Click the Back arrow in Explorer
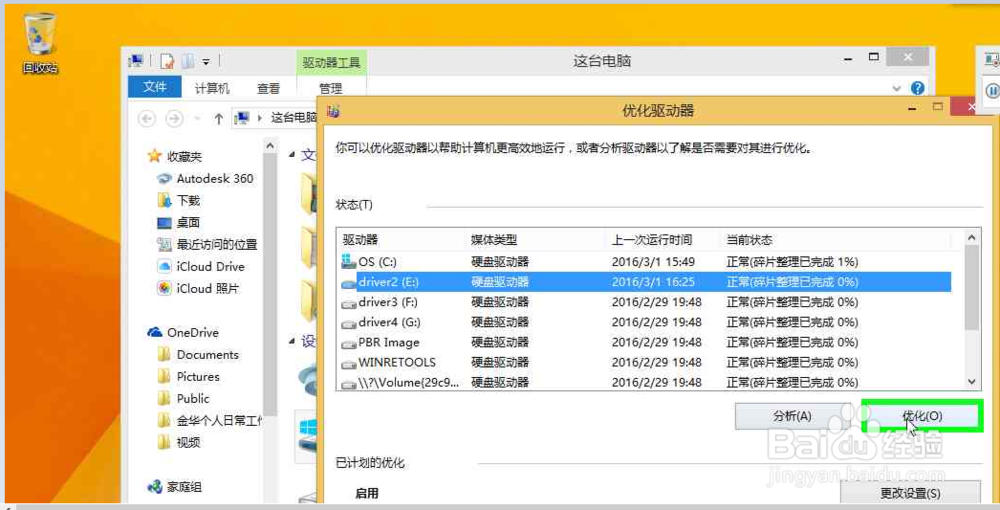The width and height of the screenshot is (1000, 510). pos(147,119)
